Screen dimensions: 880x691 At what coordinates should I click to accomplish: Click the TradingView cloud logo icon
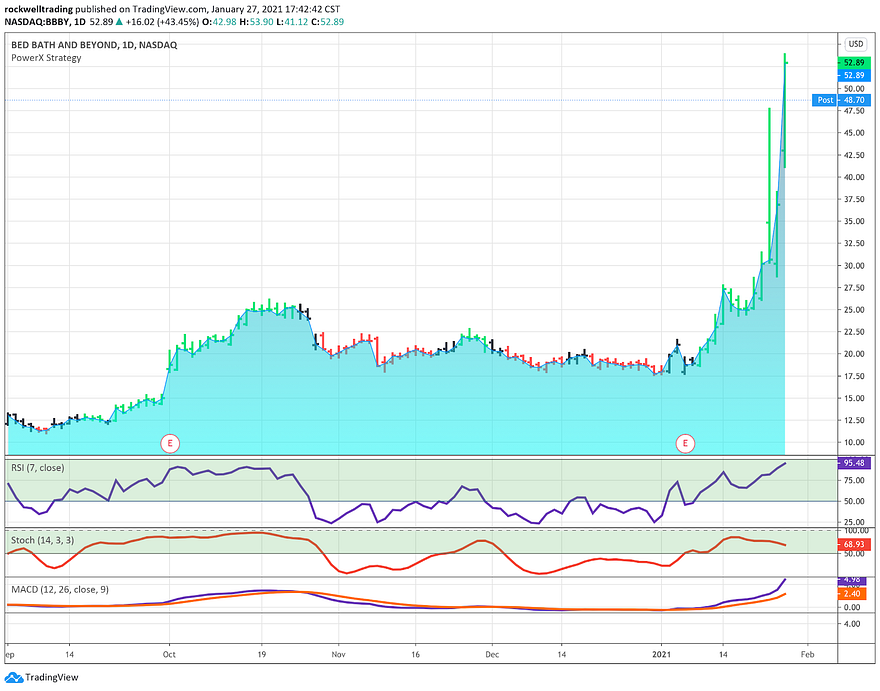(14, 677)
